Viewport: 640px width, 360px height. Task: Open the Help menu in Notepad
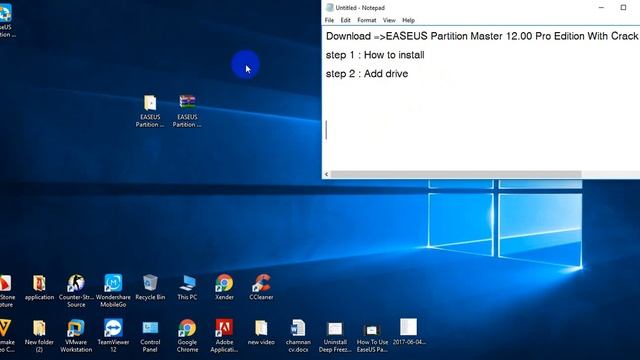click(408, 20)
